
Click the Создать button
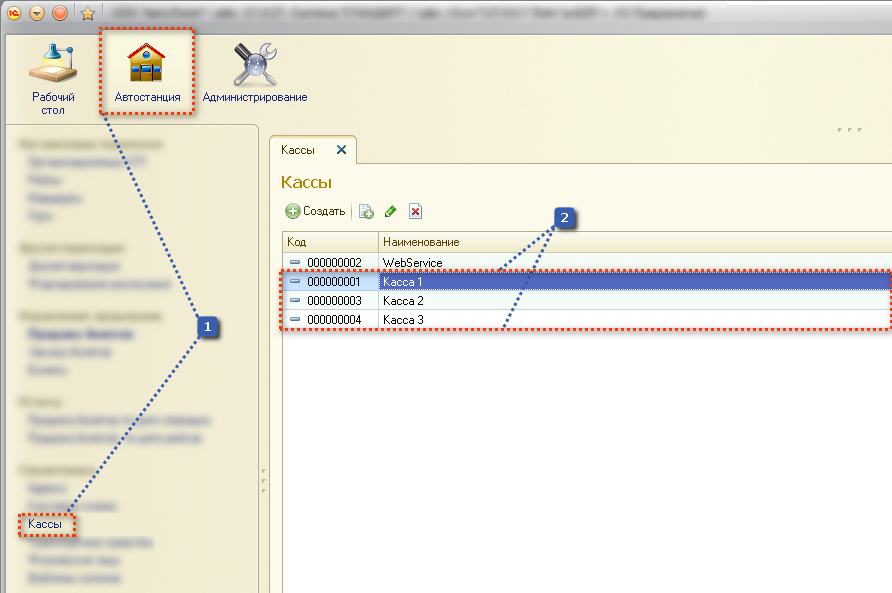point(316,211)
